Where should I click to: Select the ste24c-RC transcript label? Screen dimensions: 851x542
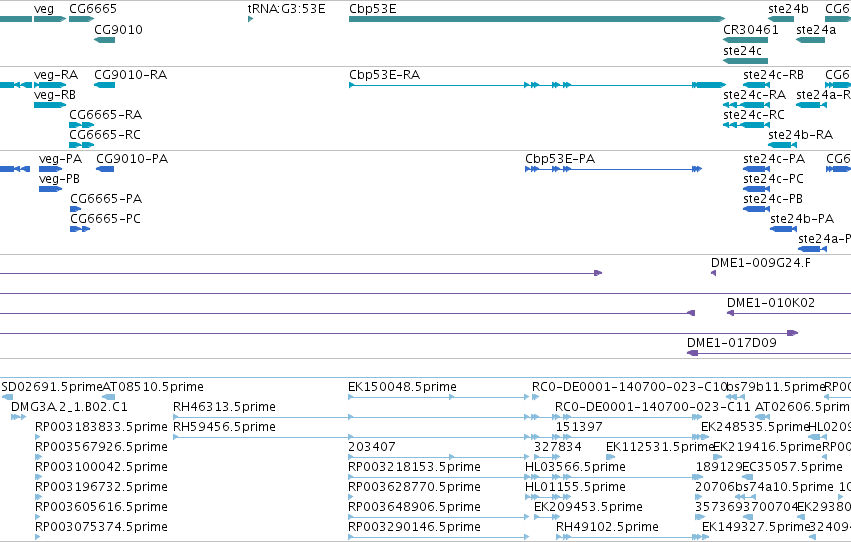tap(754, 115)
